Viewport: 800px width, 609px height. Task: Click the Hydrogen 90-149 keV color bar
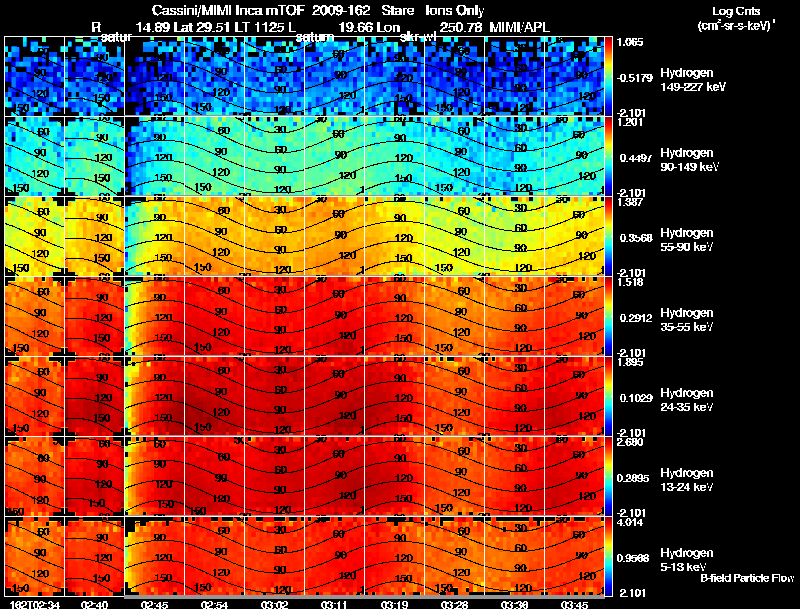pyautogui.click(x=608, y=156)
